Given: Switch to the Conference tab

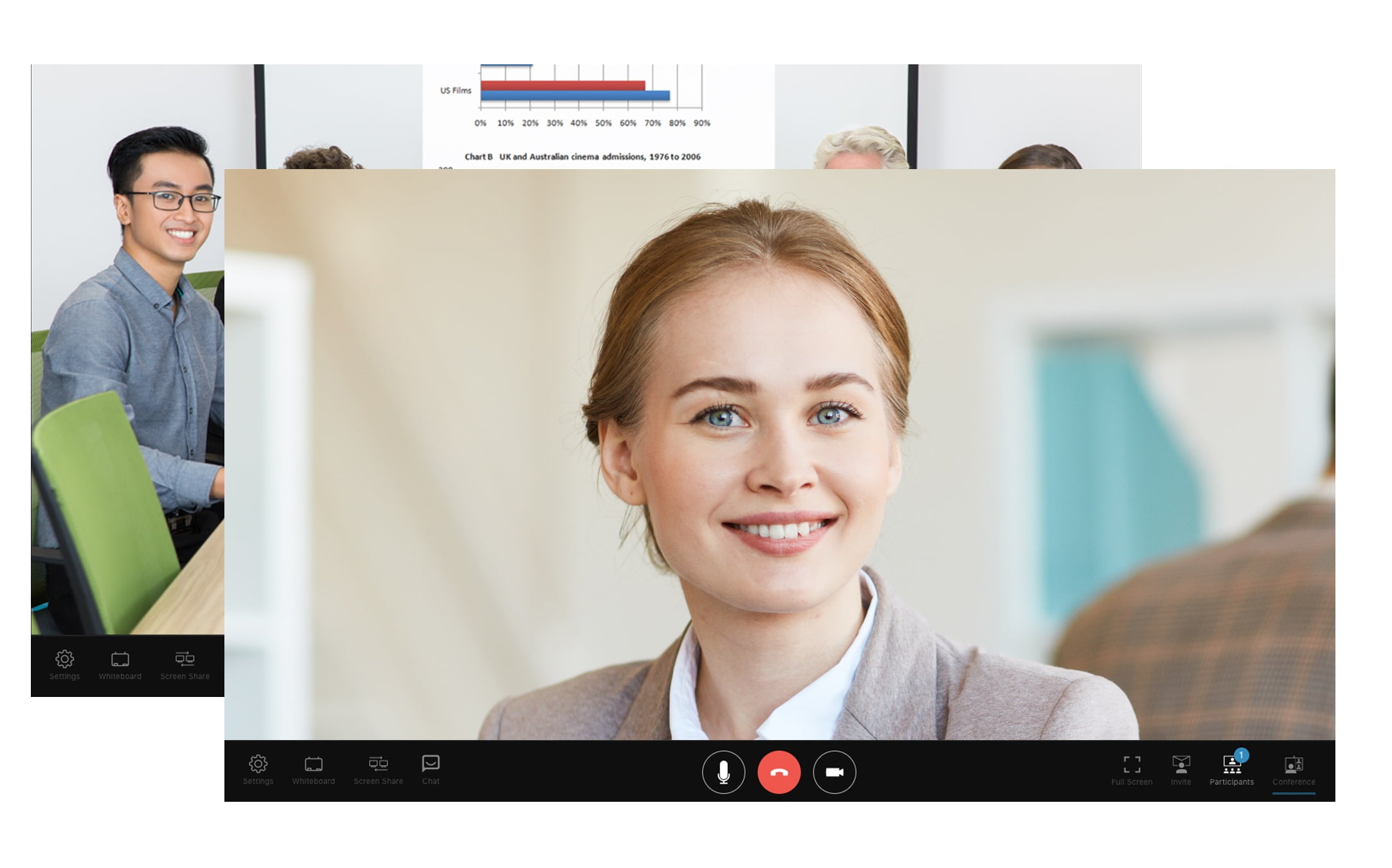Looking at the screenshot, I should point(1293,770).
